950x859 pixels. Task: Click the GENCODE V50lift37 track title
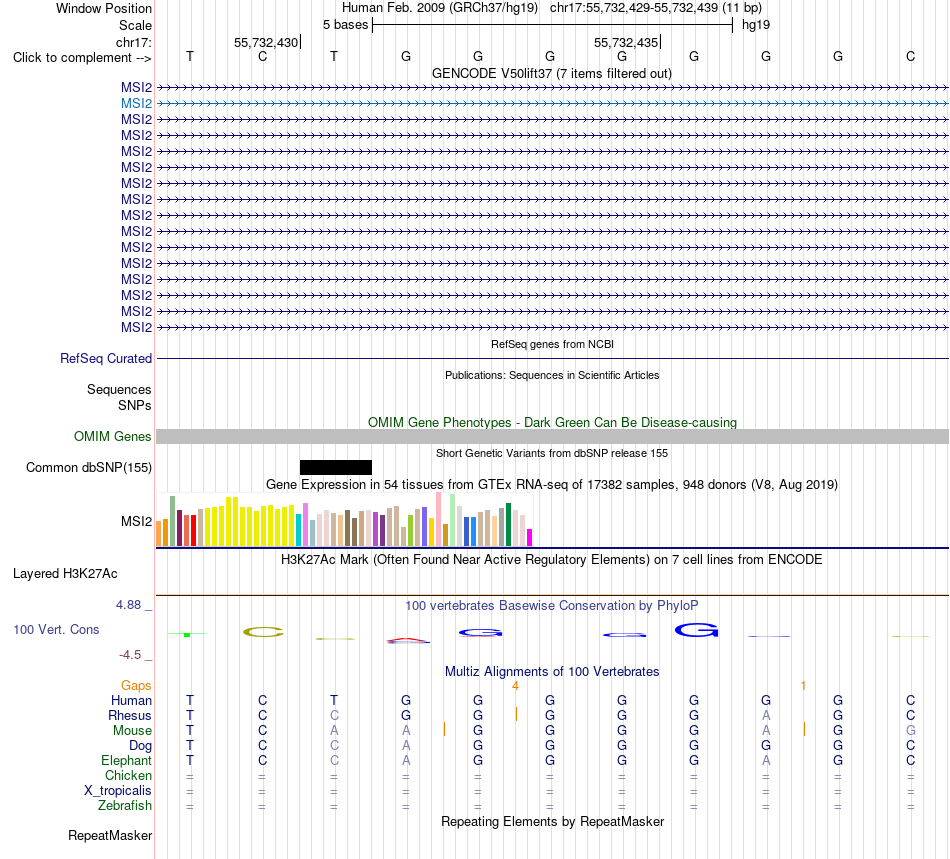[x=552, y=73]
